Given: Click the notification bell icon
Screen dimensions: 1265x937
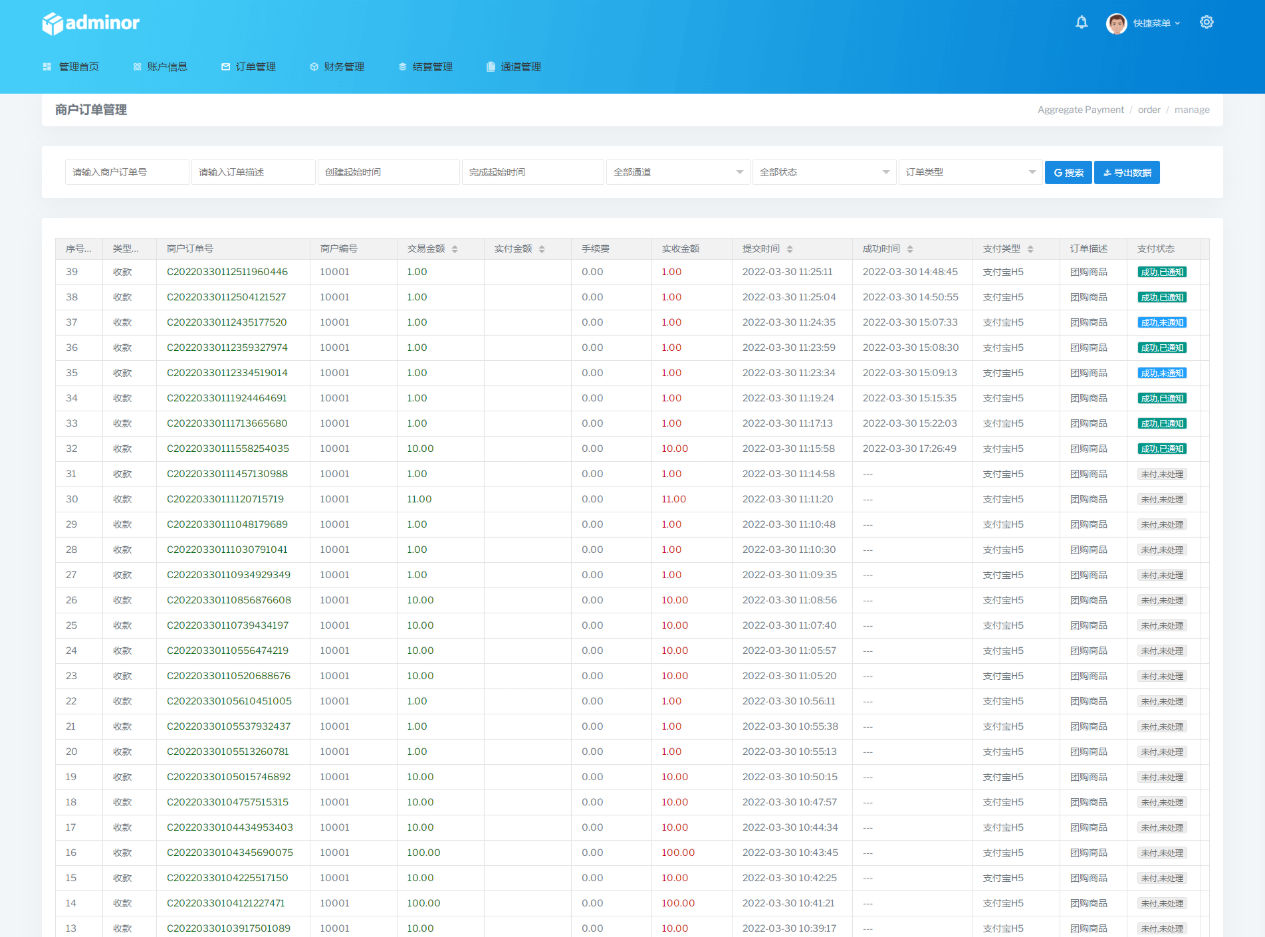Looking at the screenshot, I should pos(1081,22).
